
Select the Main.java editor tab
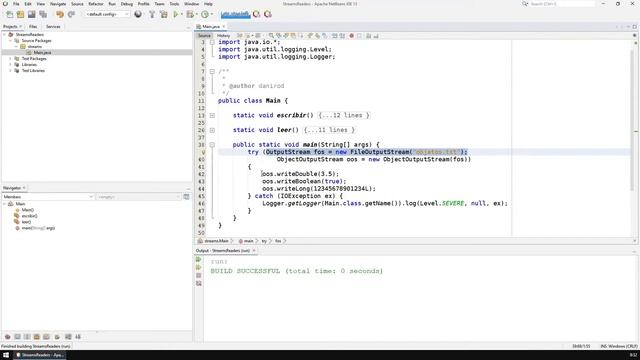[211, 27]
